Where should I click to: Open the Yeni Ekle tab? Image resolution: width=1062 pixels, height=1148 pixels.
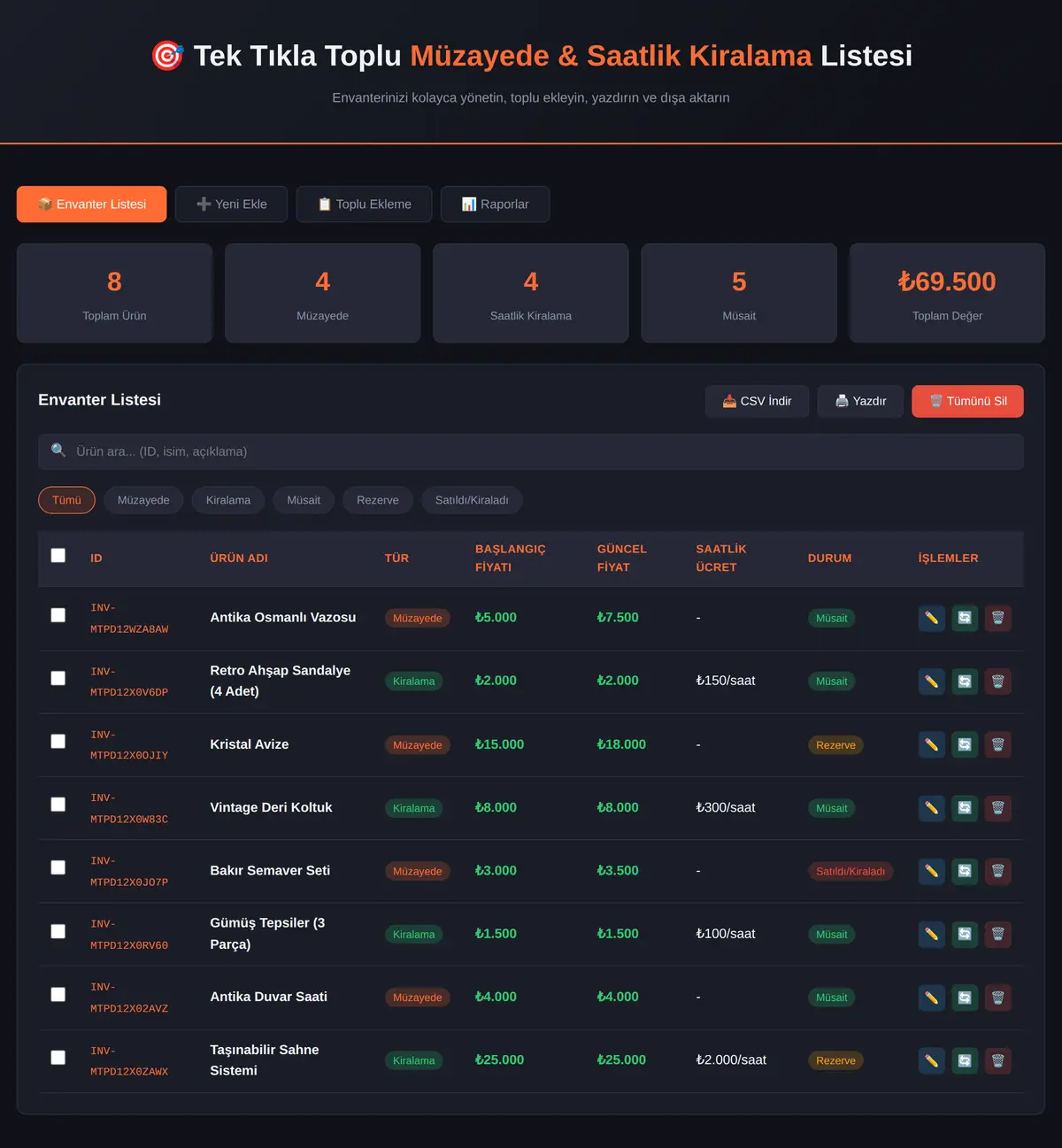(231, 204)
